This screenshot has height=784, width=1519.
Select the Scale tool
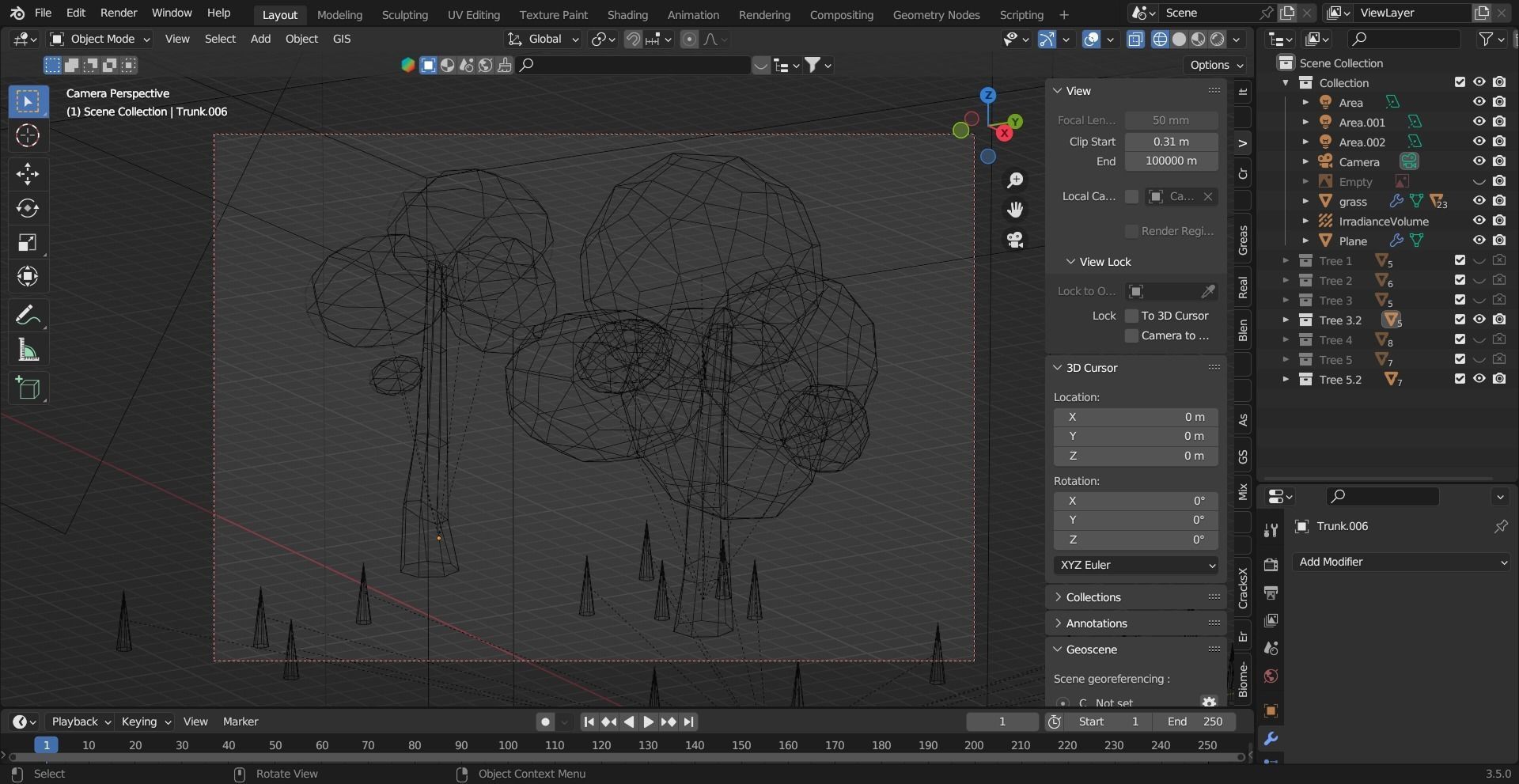pos(28,242)
